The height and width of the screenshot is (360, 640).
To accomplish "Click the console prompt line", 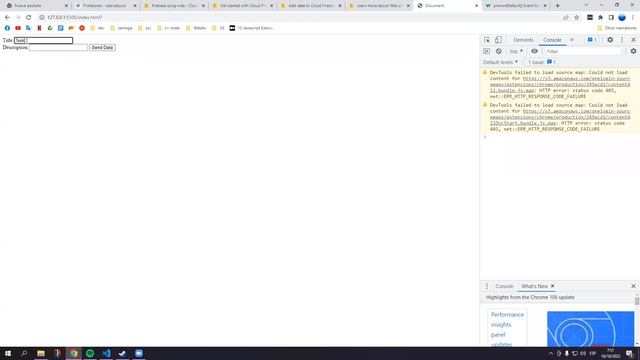I will pyautogui.click(x=560, y=137).
